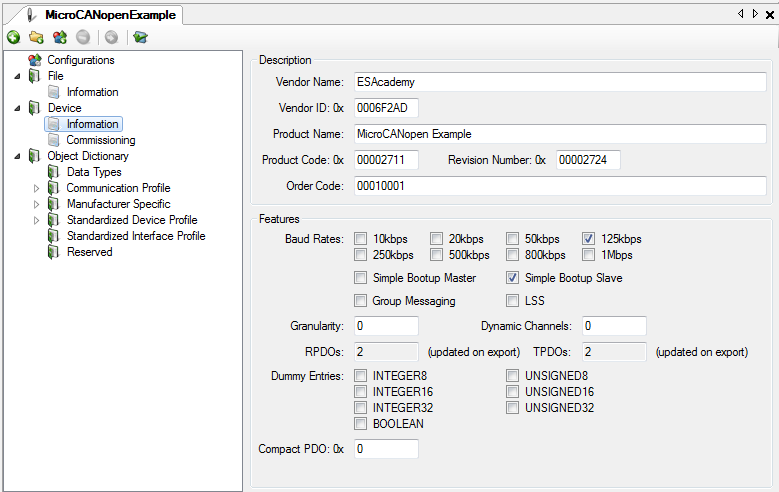The height and width of the screenshot is (492, 779).
Task: Toggle the LSS feature checkbox
Action: pos(513,301)
